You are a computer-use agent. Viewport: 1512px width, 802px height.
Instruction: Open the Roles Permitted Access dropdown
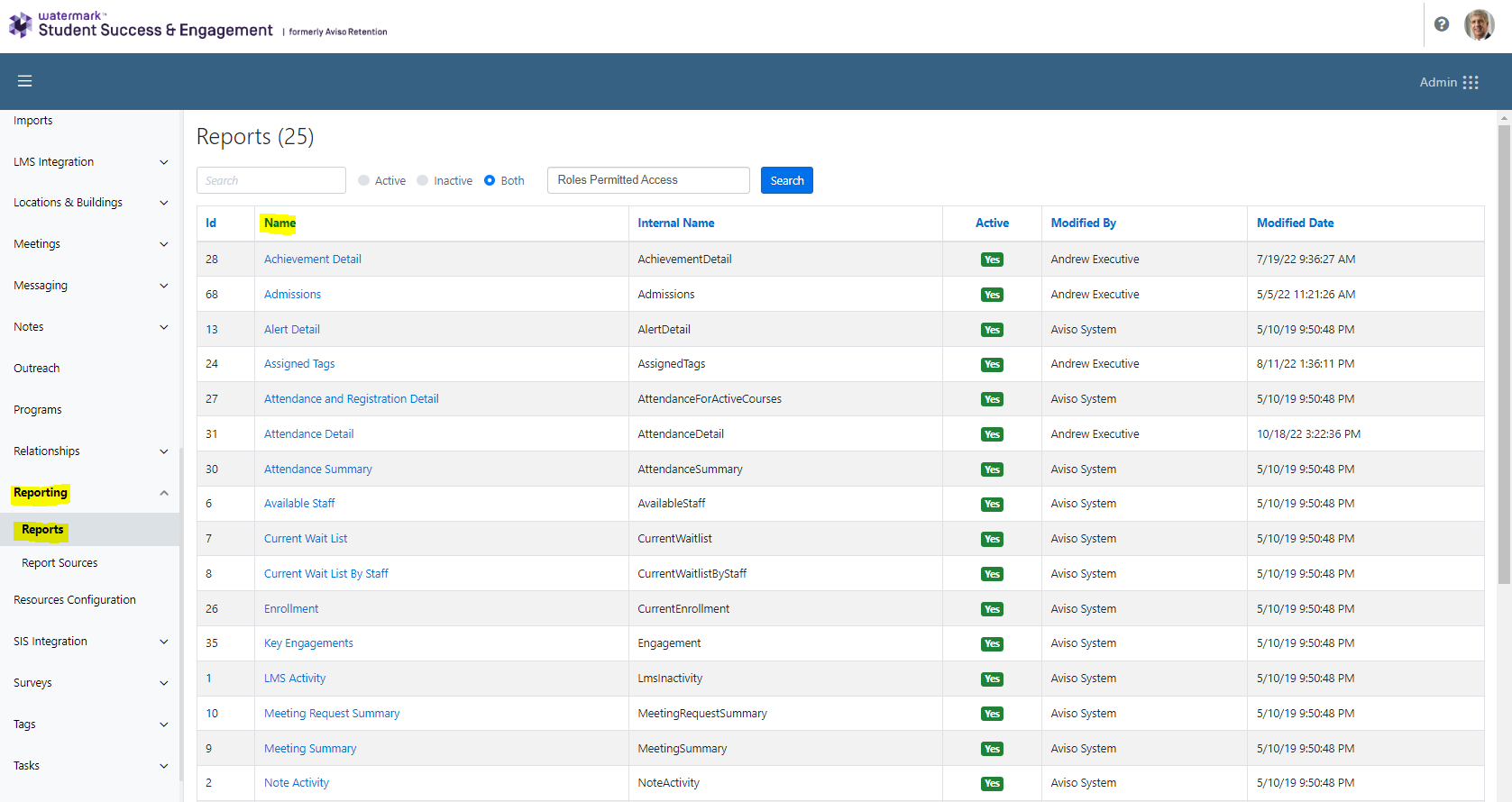(x=648, y=180)
